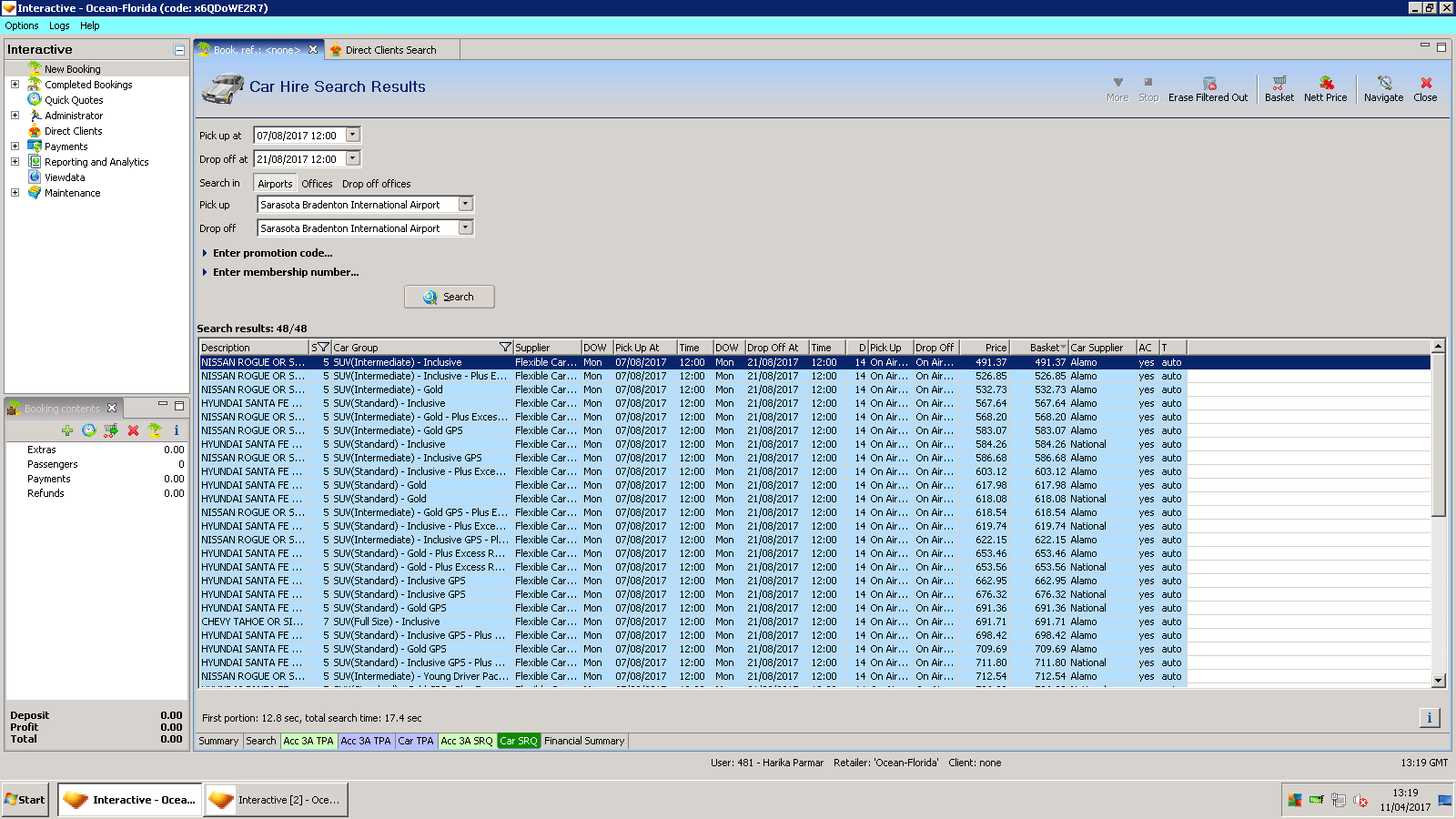Expand Enter promotion code section
Viewport: 1456px width, 819px height.
pos(272,253)
